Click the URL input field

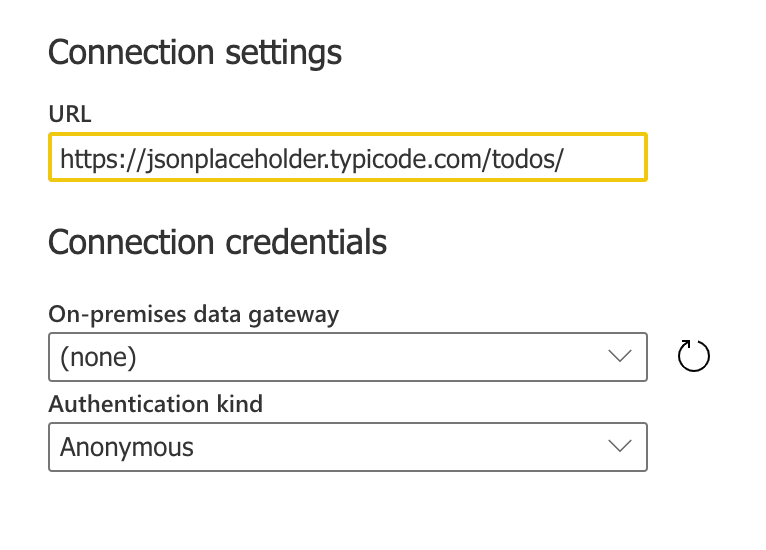pyautogui.click(x=347, y=158)
